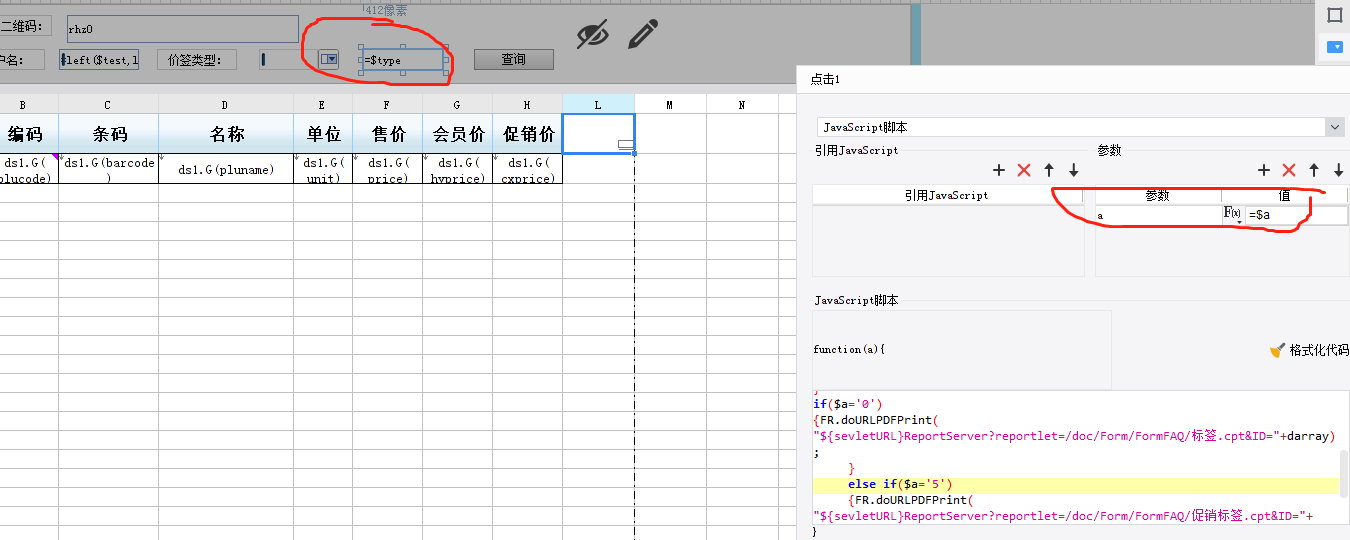
Task: Click the square icon at top right
Action: (x=1334, y=15)
